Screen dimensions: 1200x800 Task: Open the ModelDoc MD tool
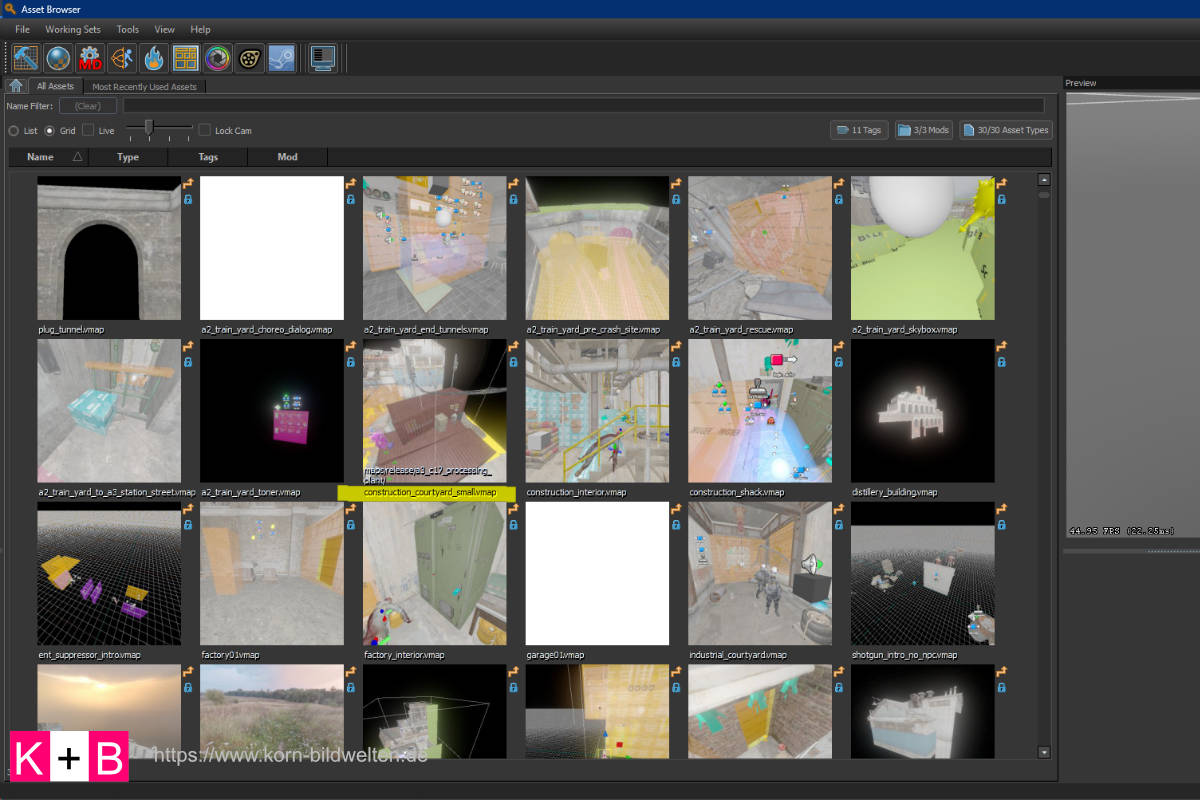tap(91, 59)
